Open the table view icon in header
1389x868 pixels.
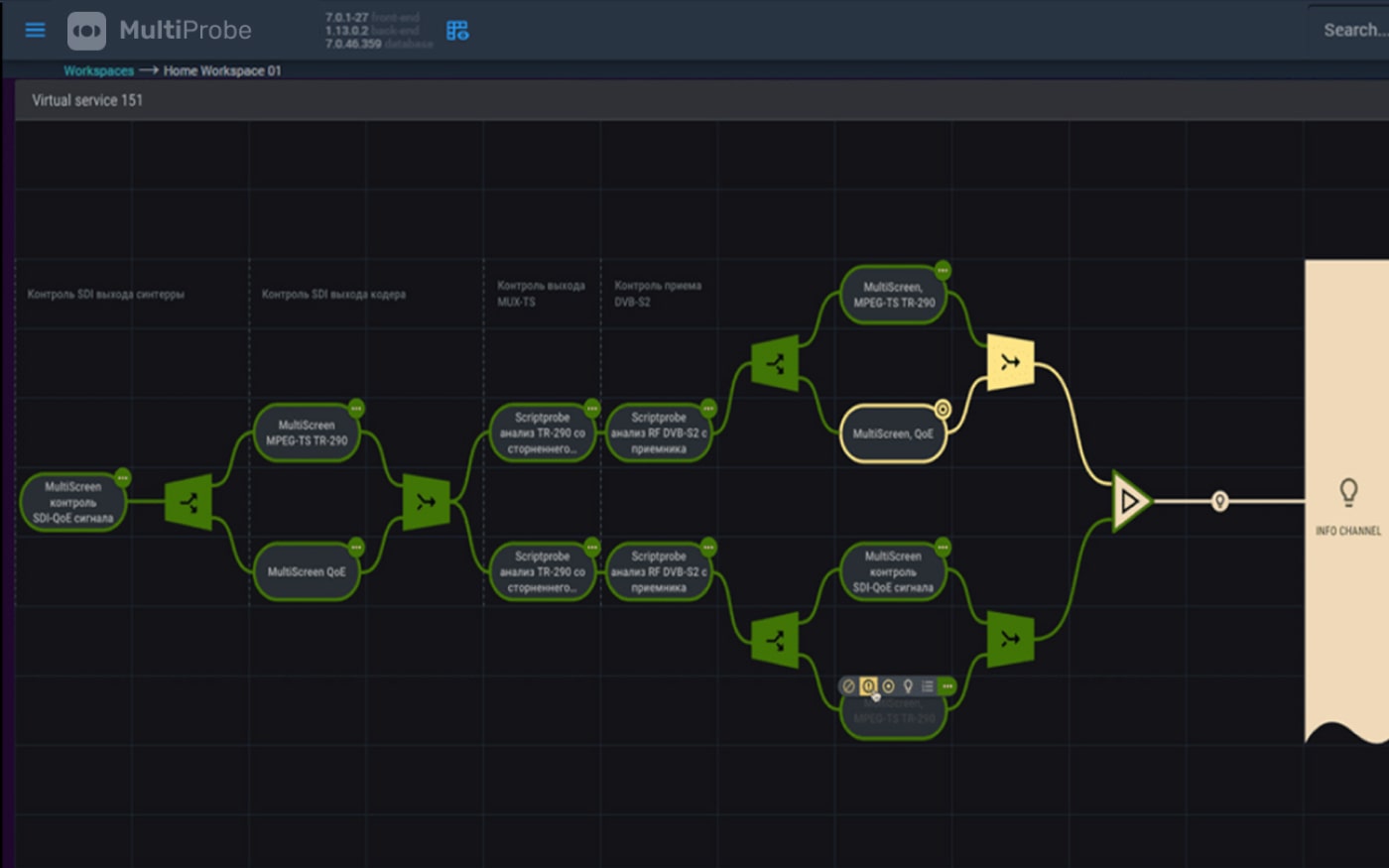pyautogui.click(x=457, y=31)
